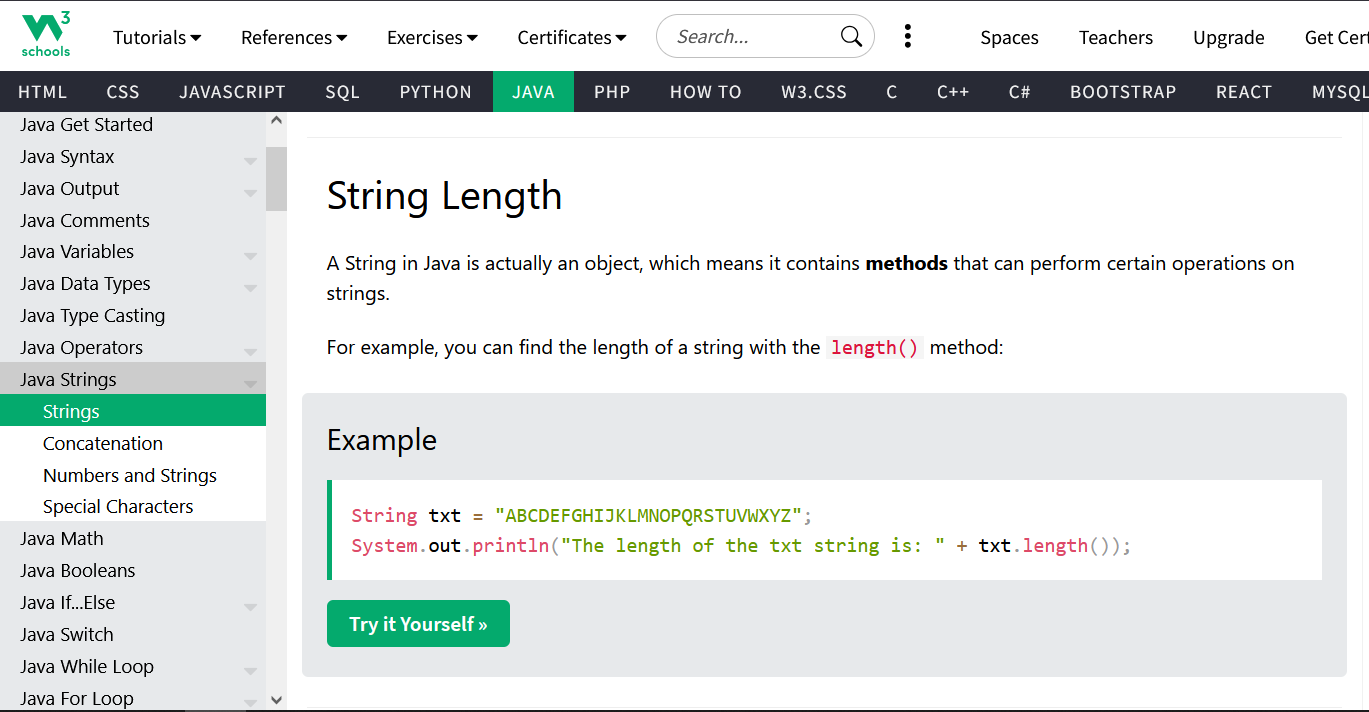Click the search magnifying glass icon

851,37
